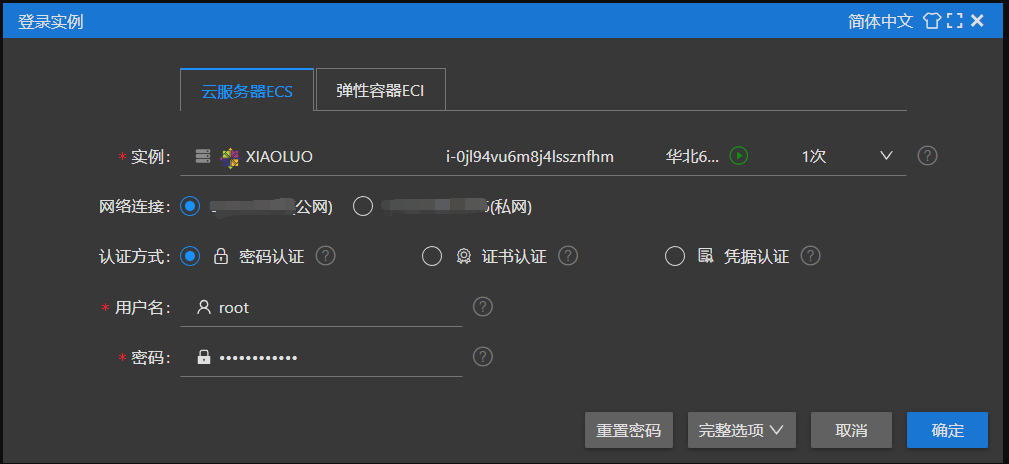
Task: Focus the 密码 input field
Action: (321, 357)
